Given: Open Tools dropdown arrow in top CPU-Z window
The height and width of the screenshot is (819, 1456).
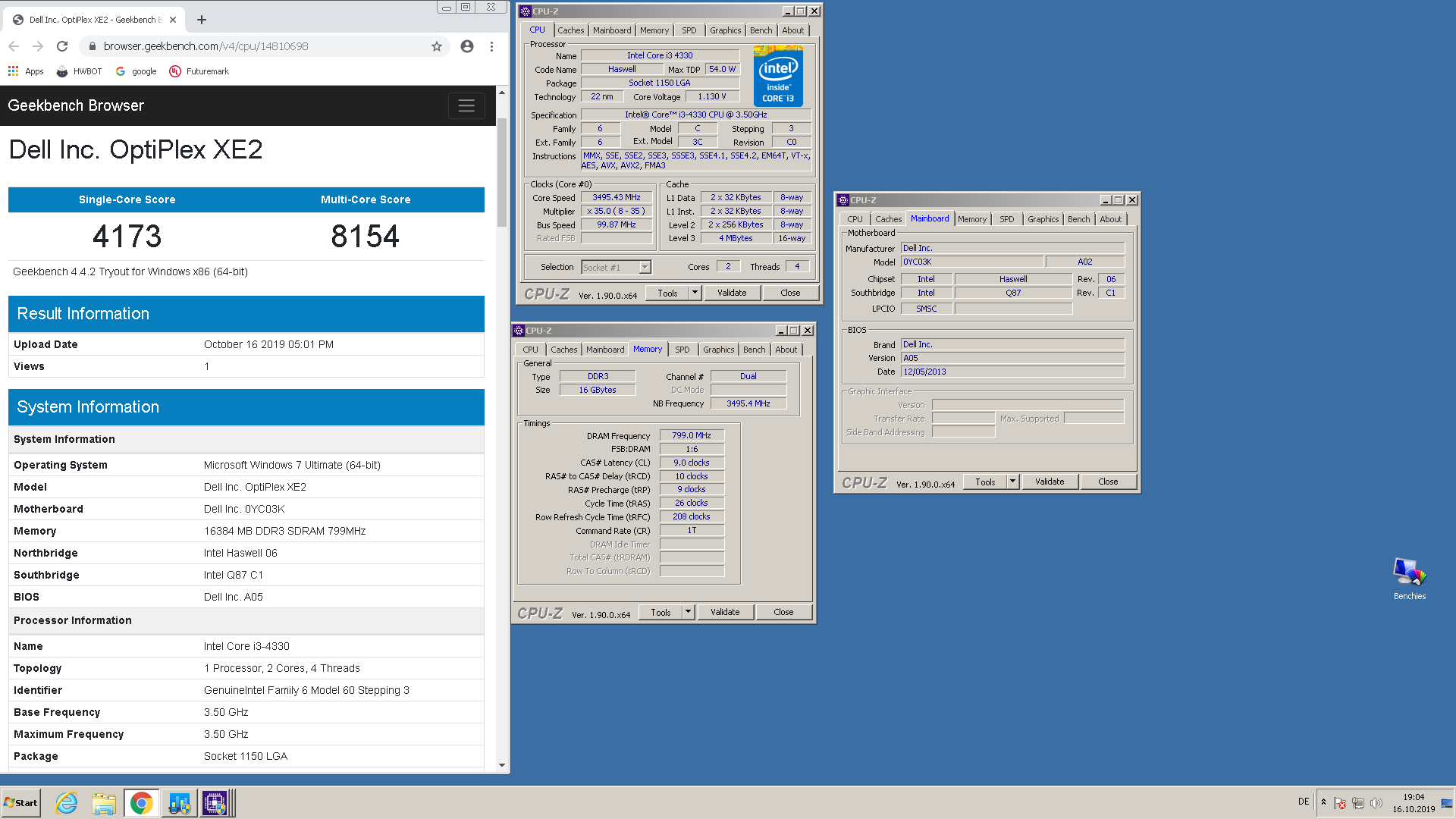Looking at the screenshot, I should (695, 293).
